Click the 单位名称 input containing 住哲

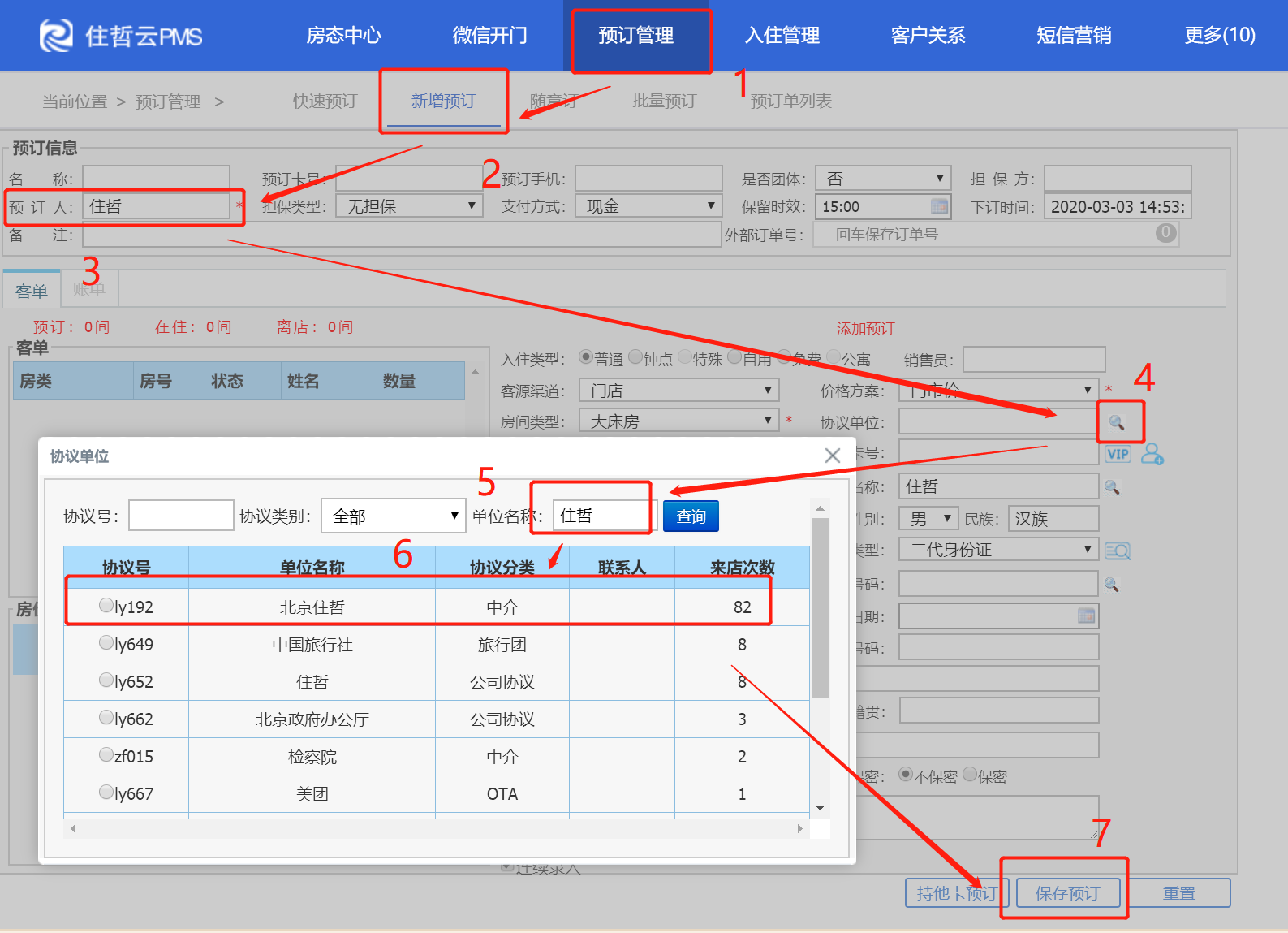coord(604,516)
